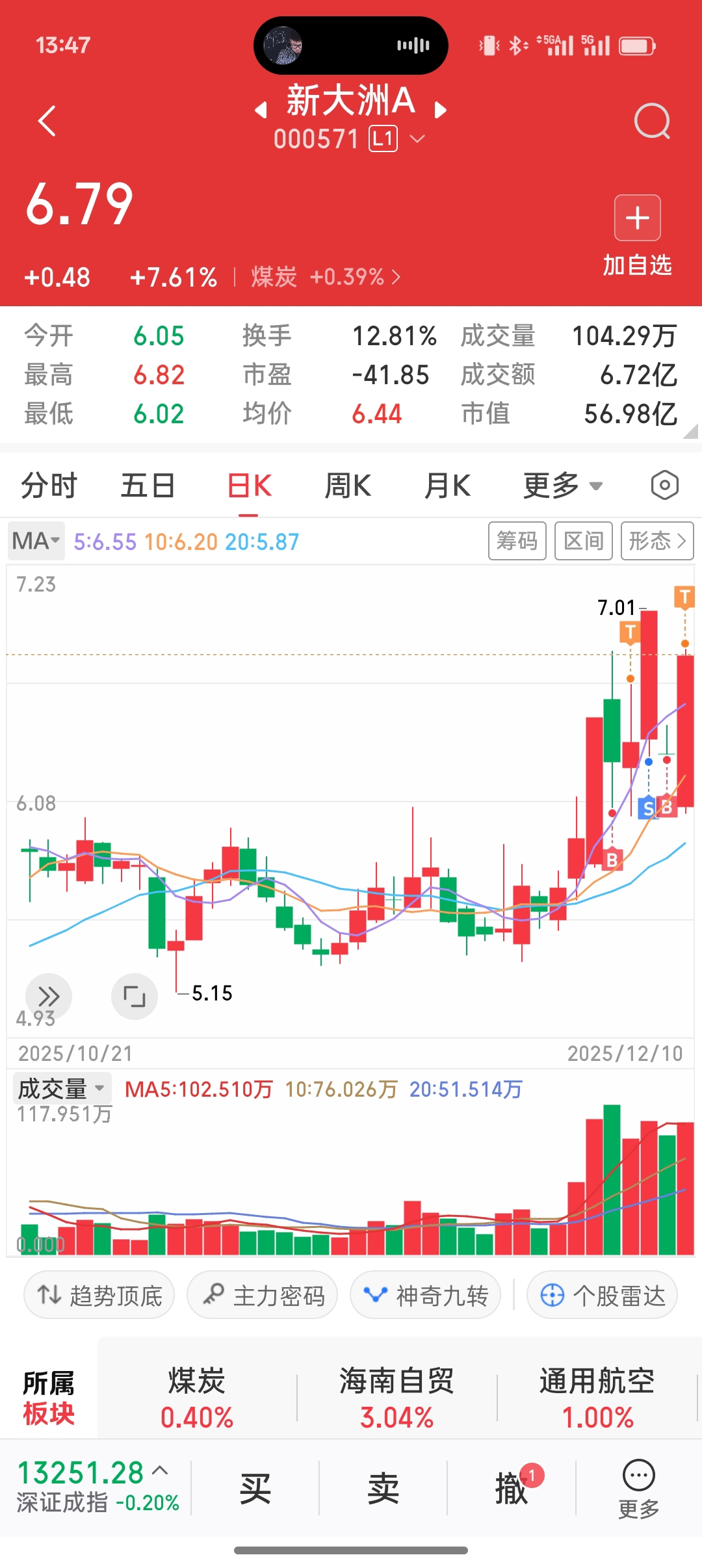The width and height of the screenshot is (702, 1568).
Task: Open chart settings hexagon icon
Action: (x=664, y=486)
